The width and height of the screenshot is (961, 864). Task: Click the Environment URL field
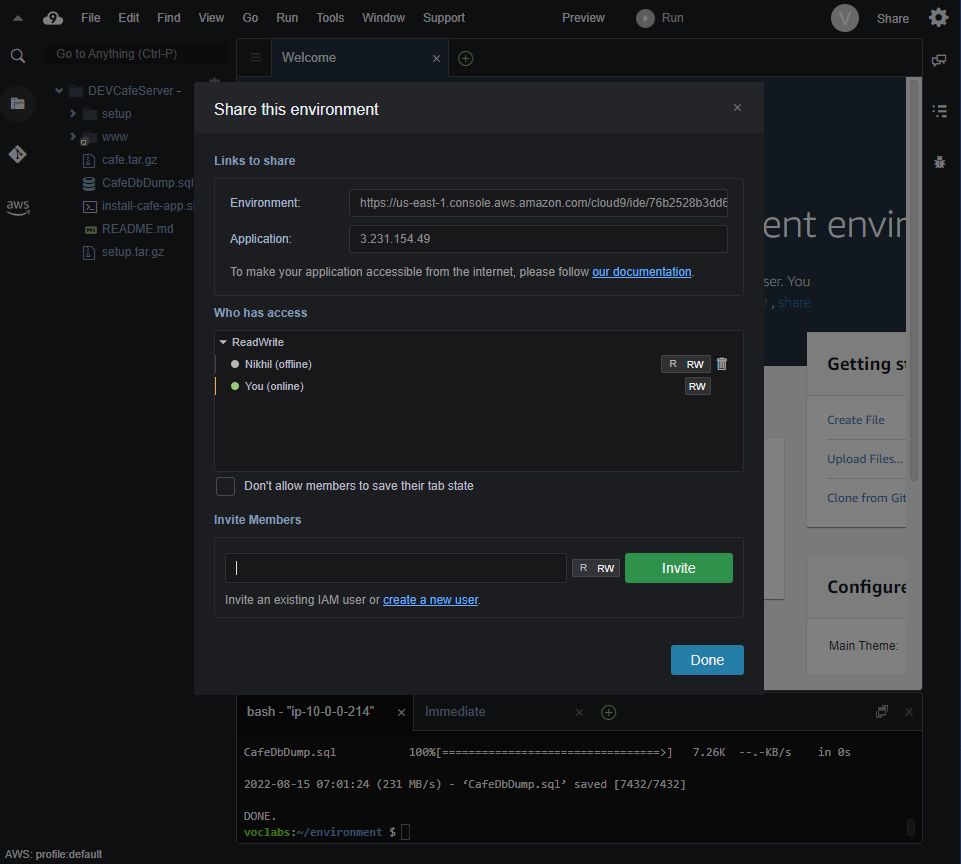click(538, 203)
